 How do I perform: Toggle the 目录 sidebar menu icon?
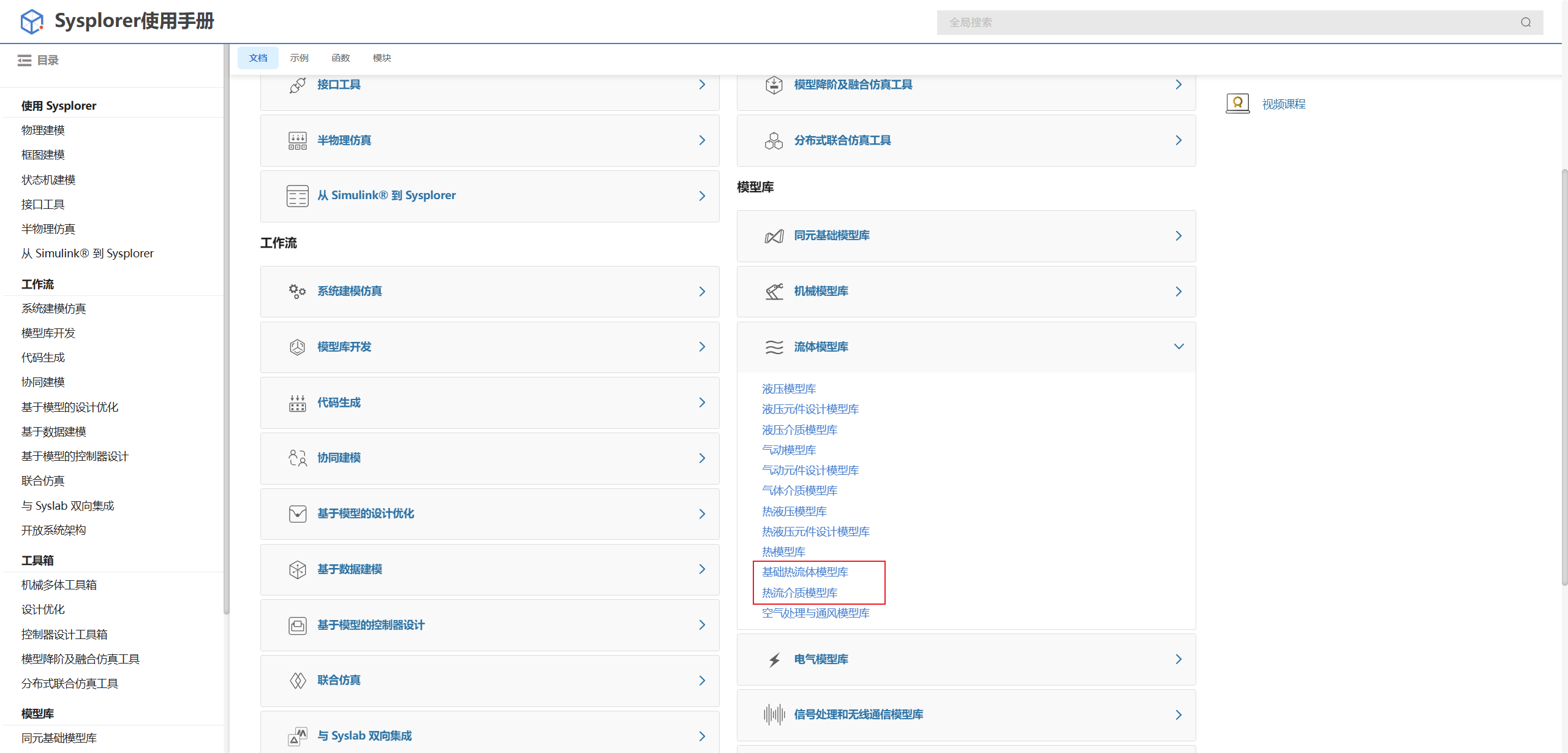click(x=24, y=60)
